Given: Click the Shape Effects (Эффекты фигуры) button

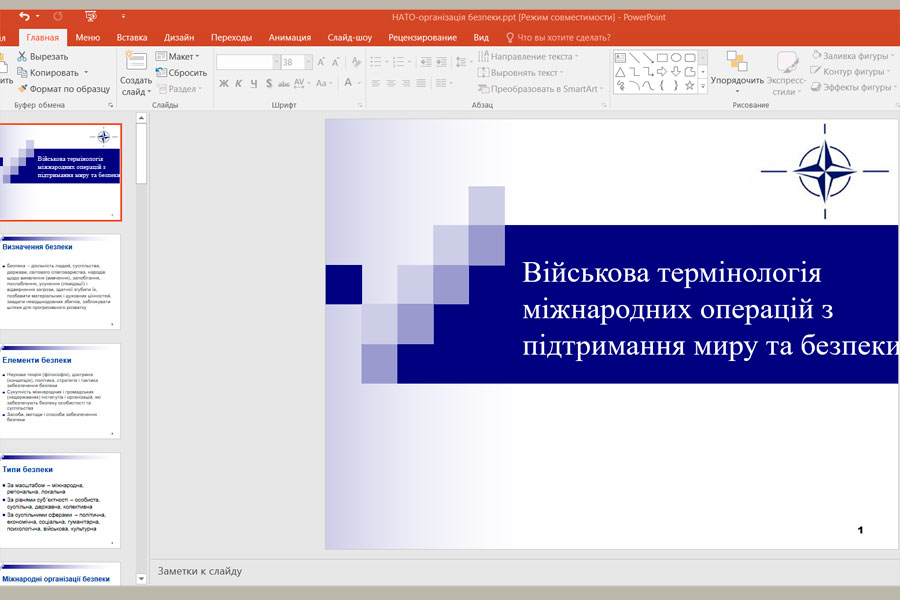Looking at the screenshot, I should (850, 88).
